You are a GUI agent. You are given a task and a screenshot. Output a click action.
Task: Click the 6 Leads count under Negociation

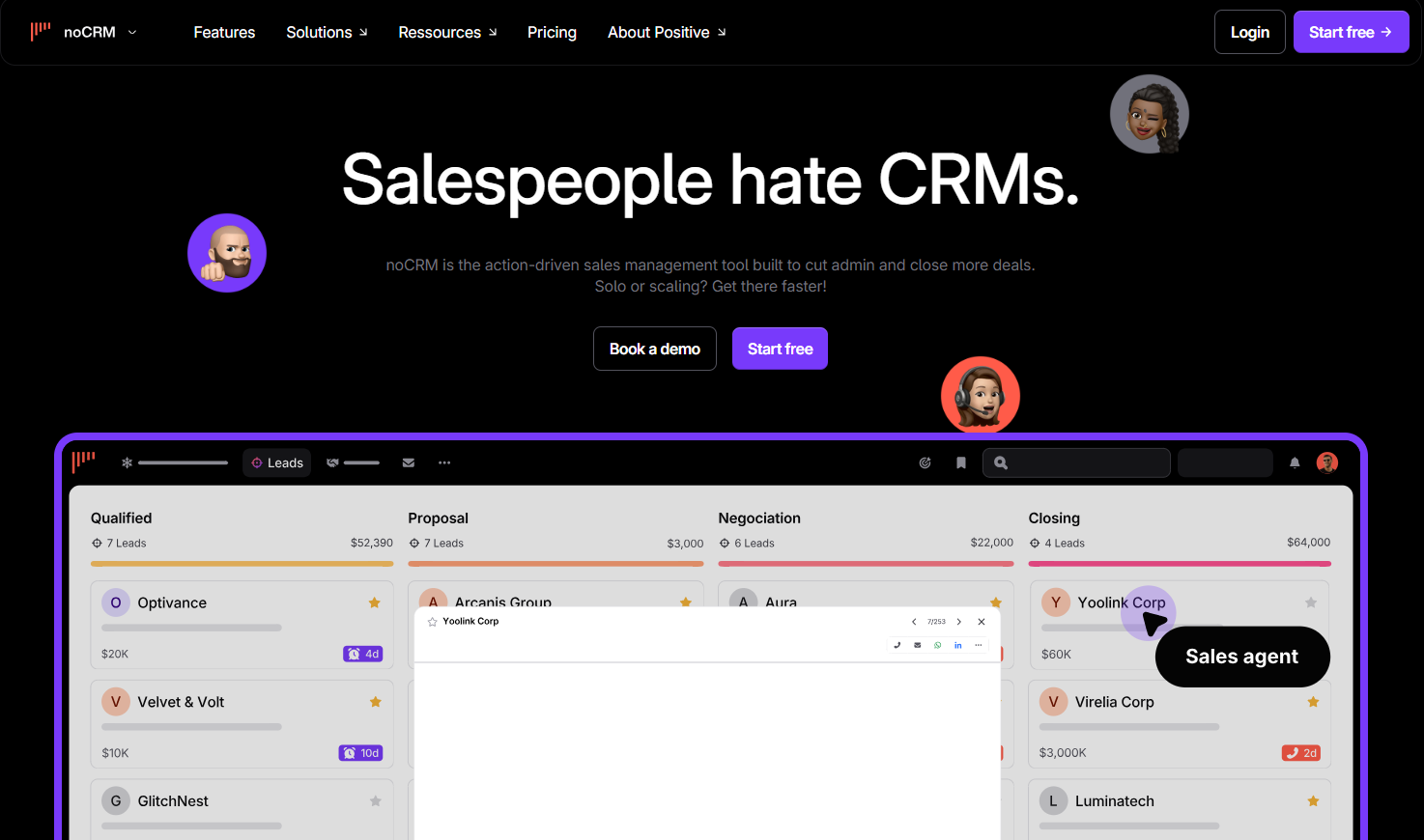747,543
